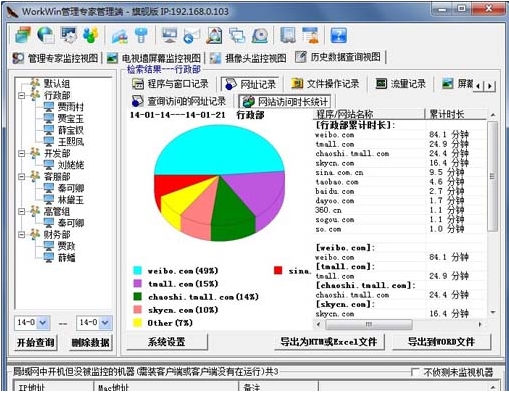Switch to 摄像头监控视图 tab
The width and height of the screenshot is (509, 393).
[x=248, y=58]
